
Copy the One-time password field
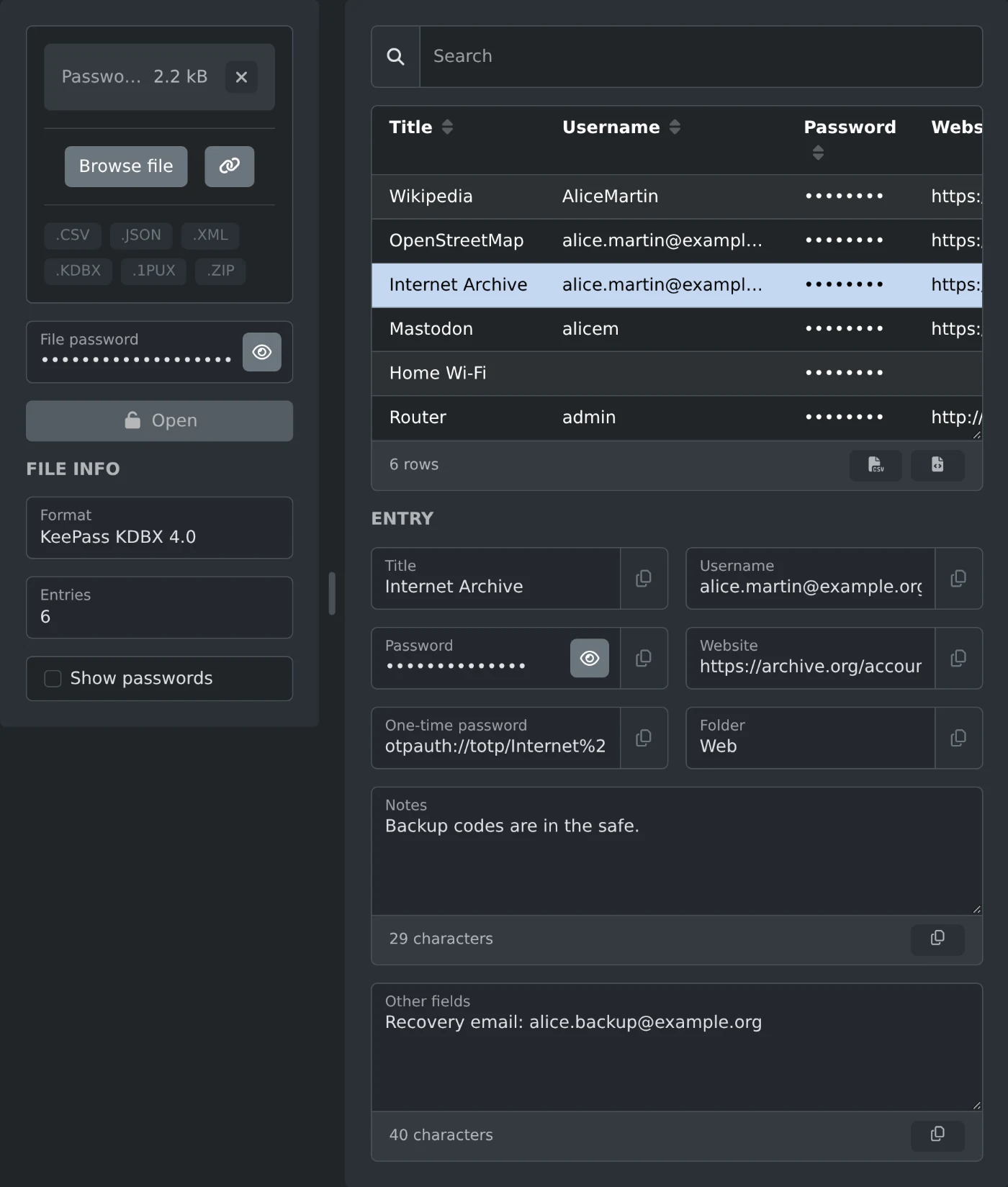(x=644, y=739)
